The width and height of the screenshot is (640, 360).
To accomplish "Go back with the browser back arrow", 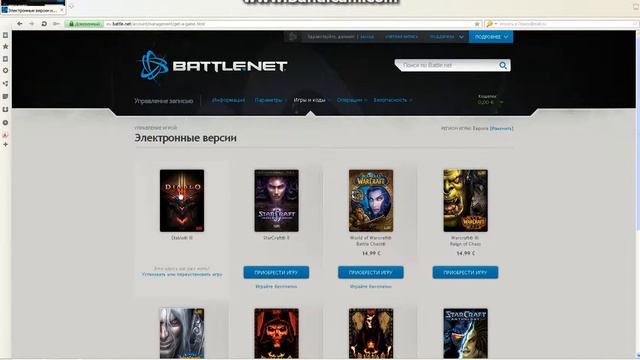I will 20,24.
